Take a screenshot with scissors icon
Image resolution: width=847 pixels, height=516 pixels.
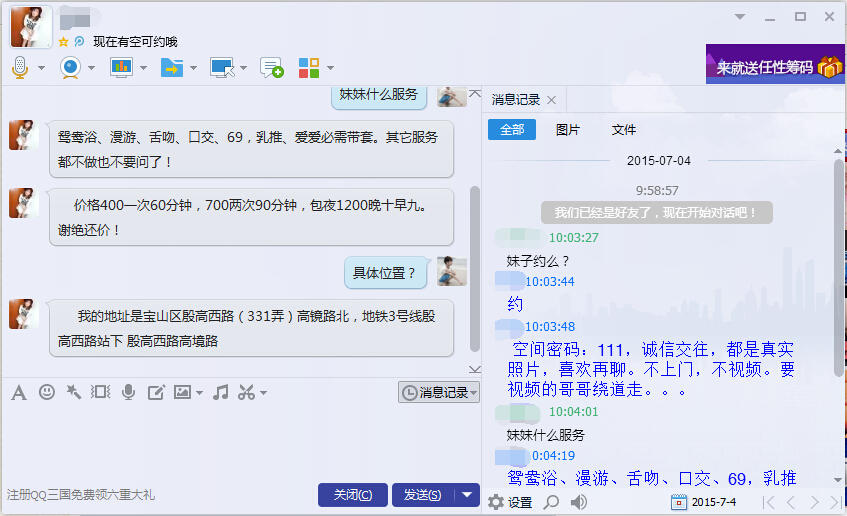tap(246, 392)
